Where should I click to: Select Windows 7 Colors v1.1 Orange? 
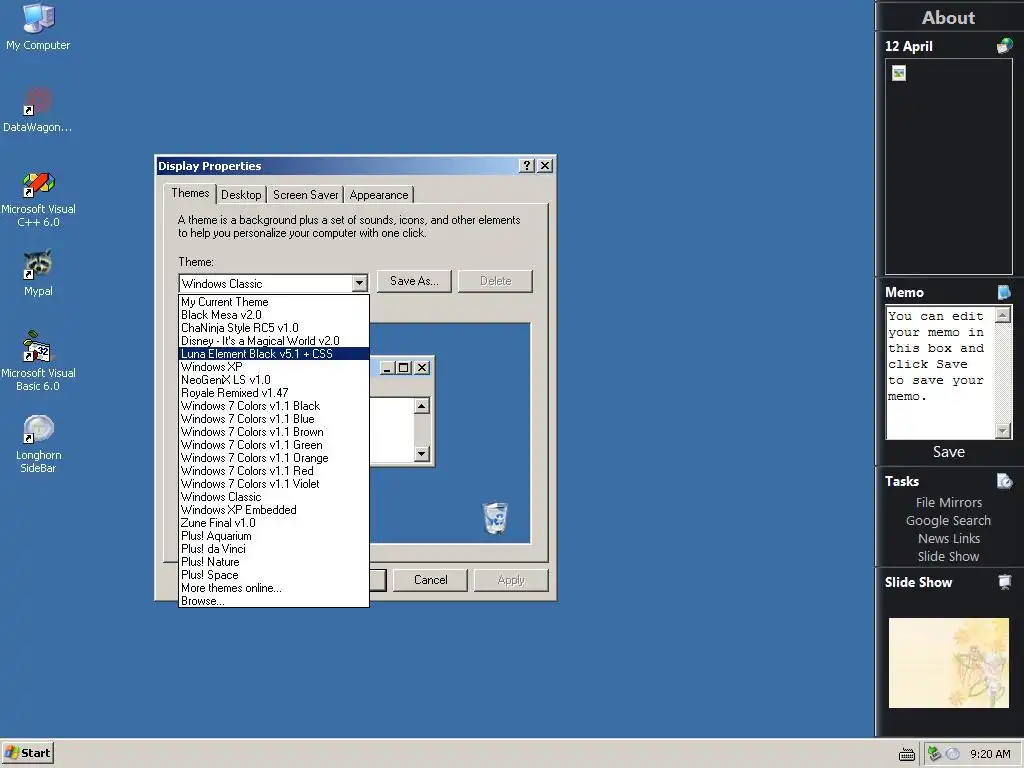click(274, 458)
